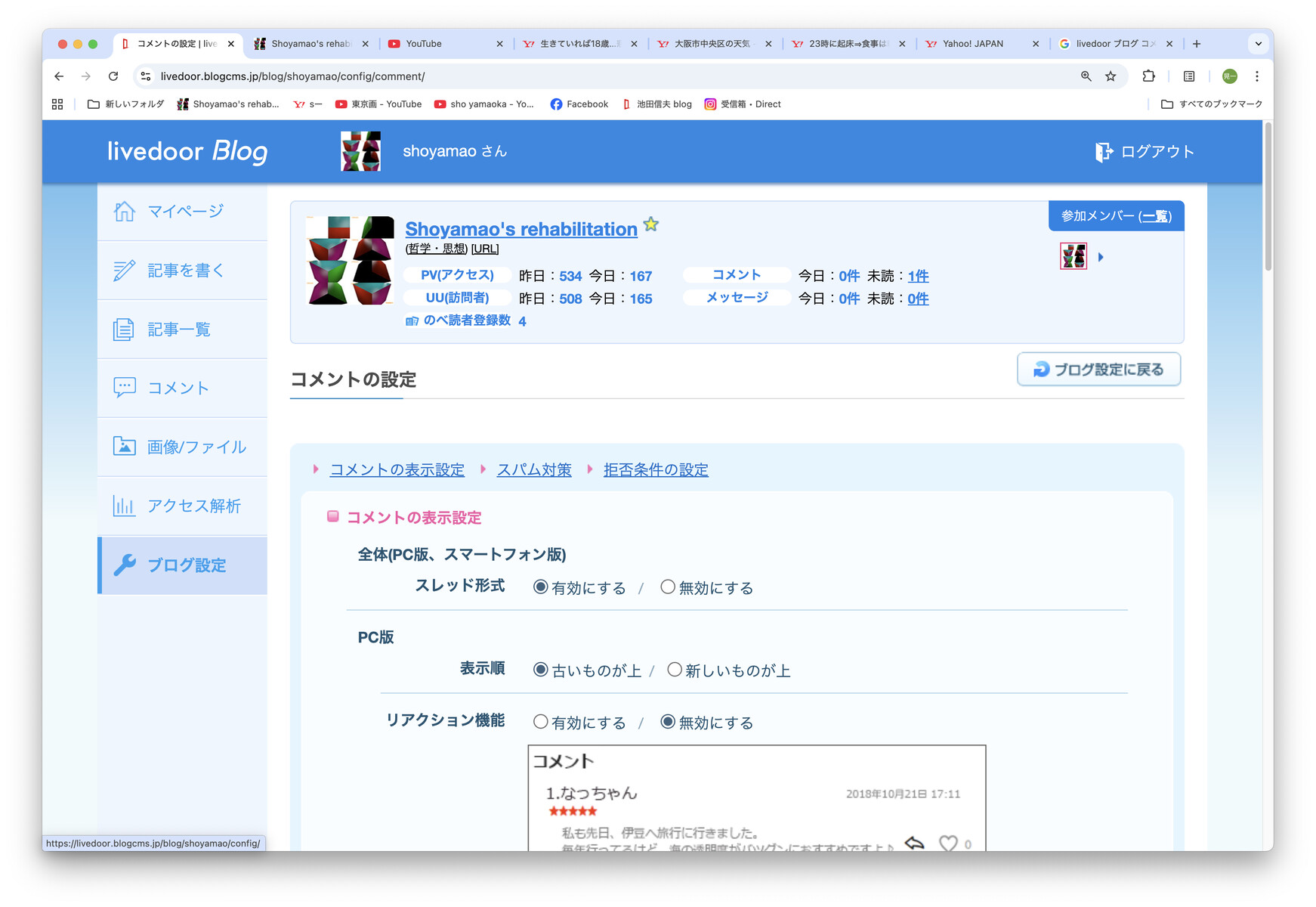This screenshot has width=1316, height=907.
Task: Open アクセス解析 in sidebar
Action: [x=182, y=506]
